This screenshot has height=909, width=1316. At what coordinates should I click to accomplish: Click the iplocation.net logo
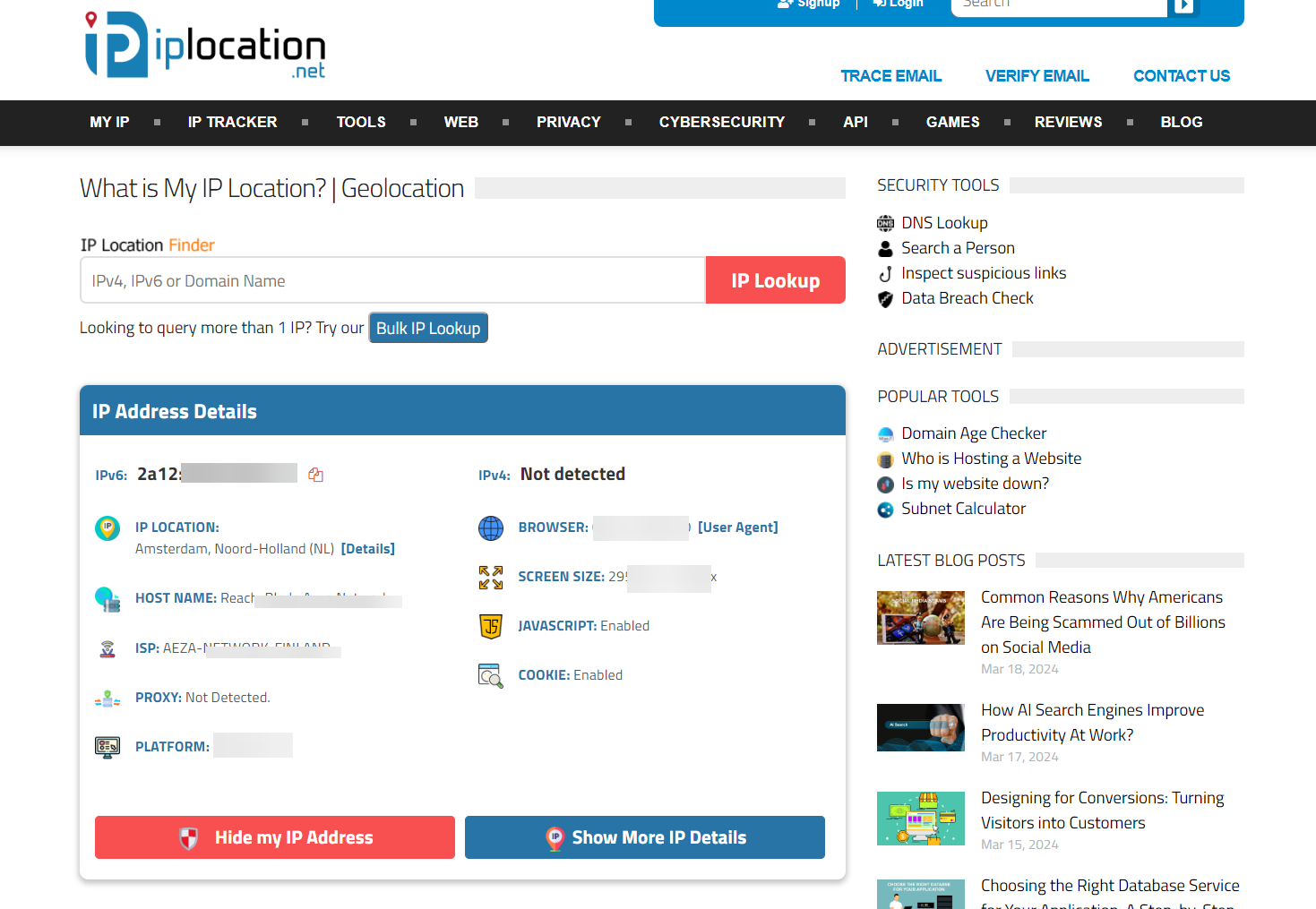(205, 46)
